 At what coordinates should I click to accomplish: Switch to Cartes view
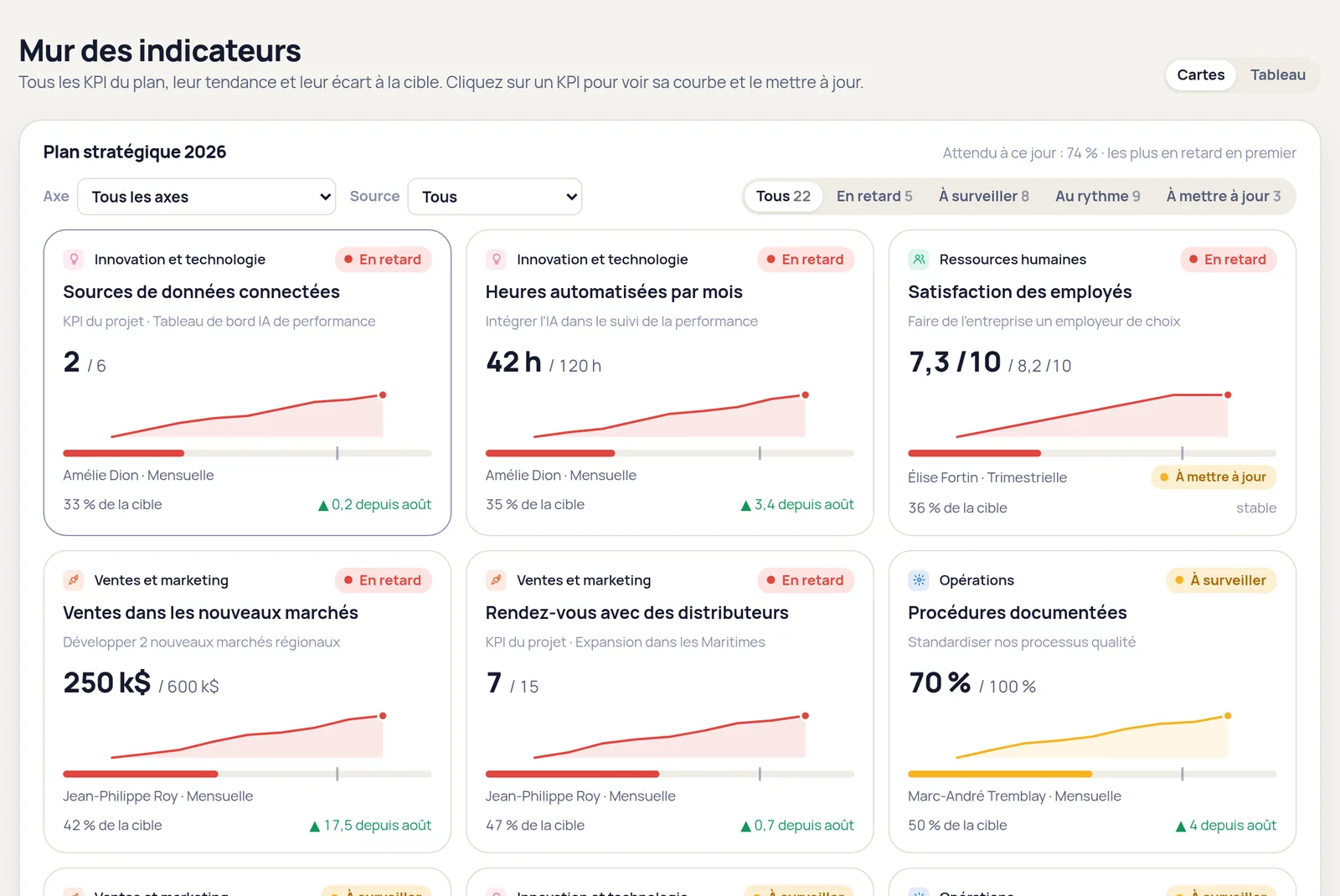tap(1200, 75)
